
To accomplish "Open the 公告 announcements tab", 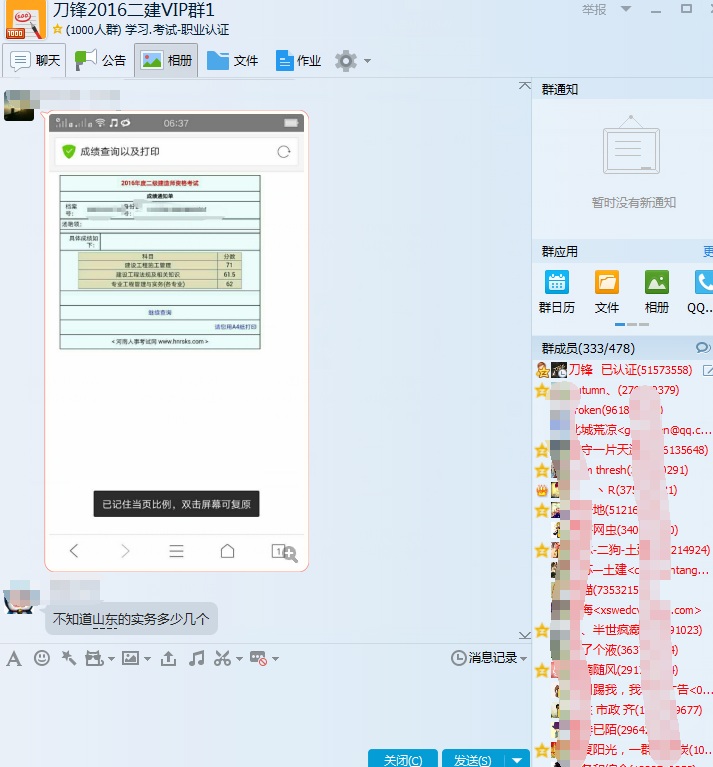I will point(100,60).
